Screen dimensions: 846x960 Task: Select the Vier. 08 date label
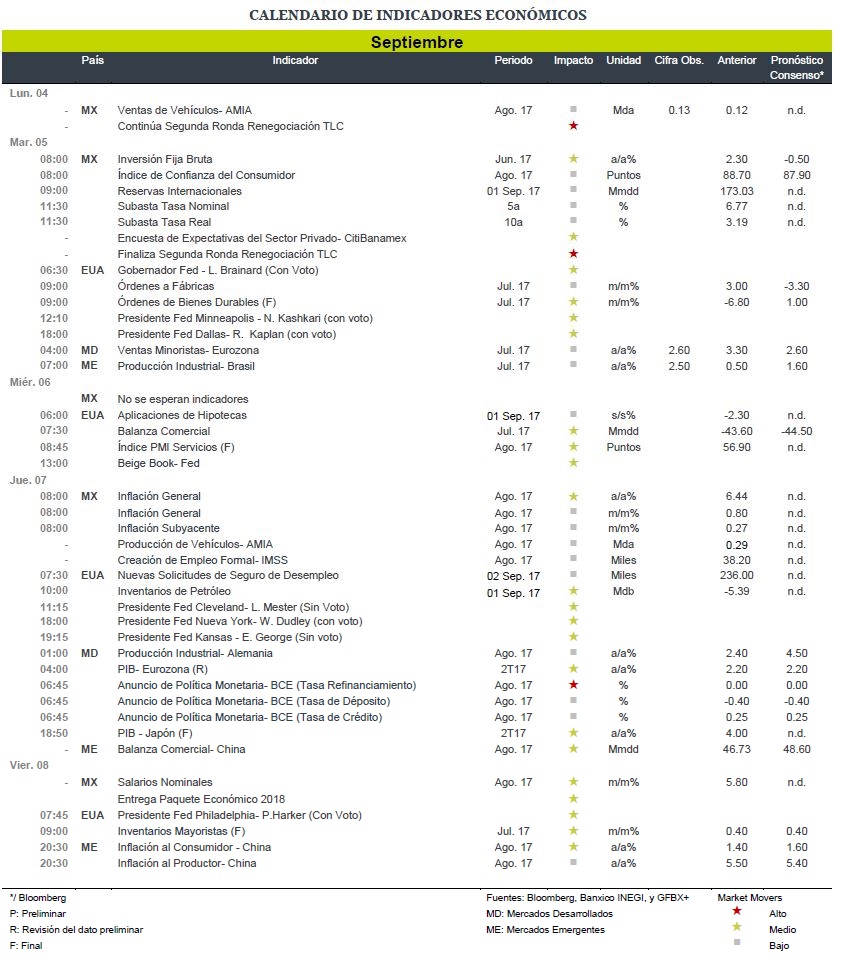click(x=29, y=765)
